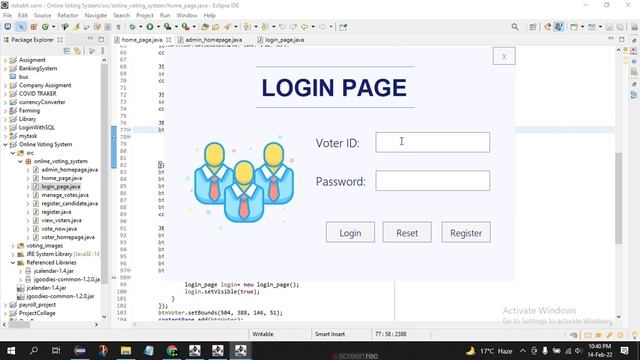Click the Password input field
This screenshot has height=360, width=640.
[433, 180]
